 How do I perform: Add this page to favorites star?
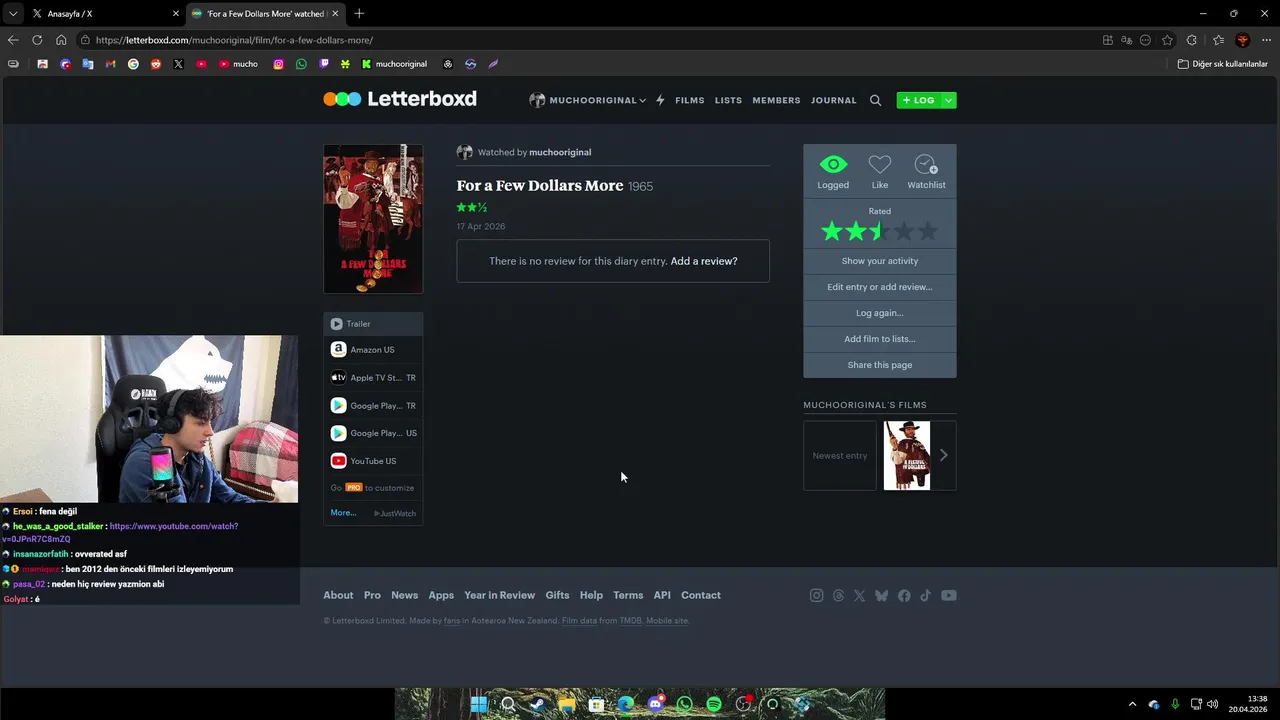[x=1167, y=40]
